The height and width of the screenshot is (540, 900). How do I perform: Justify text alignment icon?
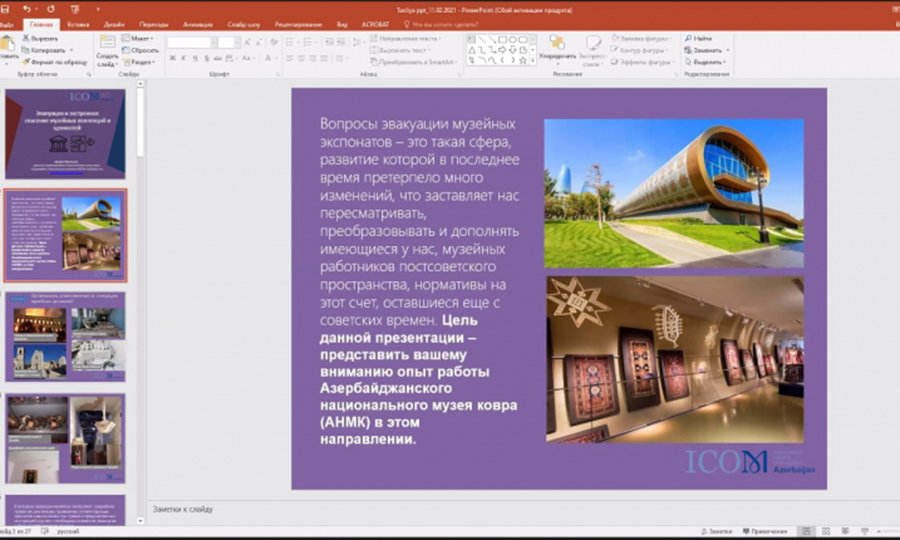click(x=324, y=59)
